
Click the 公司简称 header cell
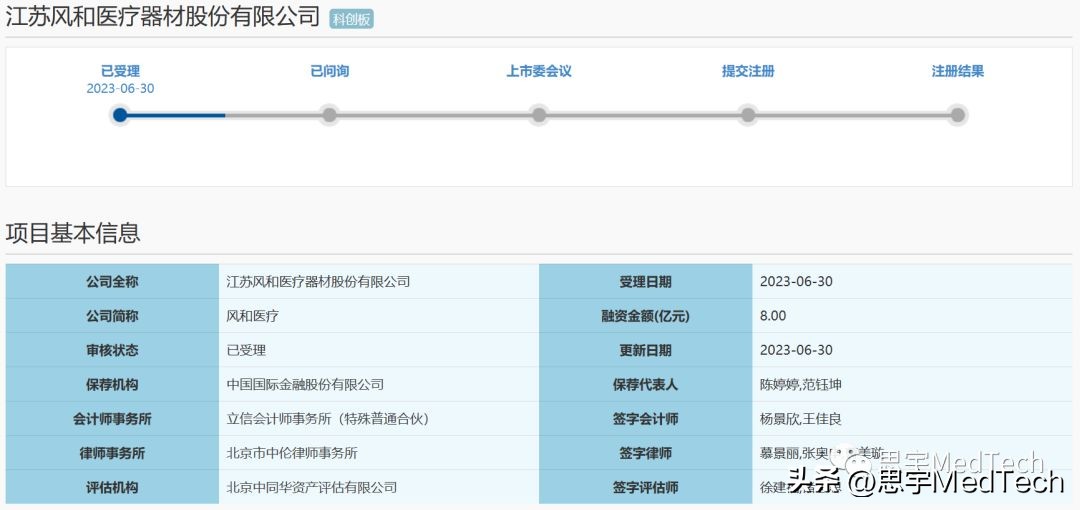point(112,316)
